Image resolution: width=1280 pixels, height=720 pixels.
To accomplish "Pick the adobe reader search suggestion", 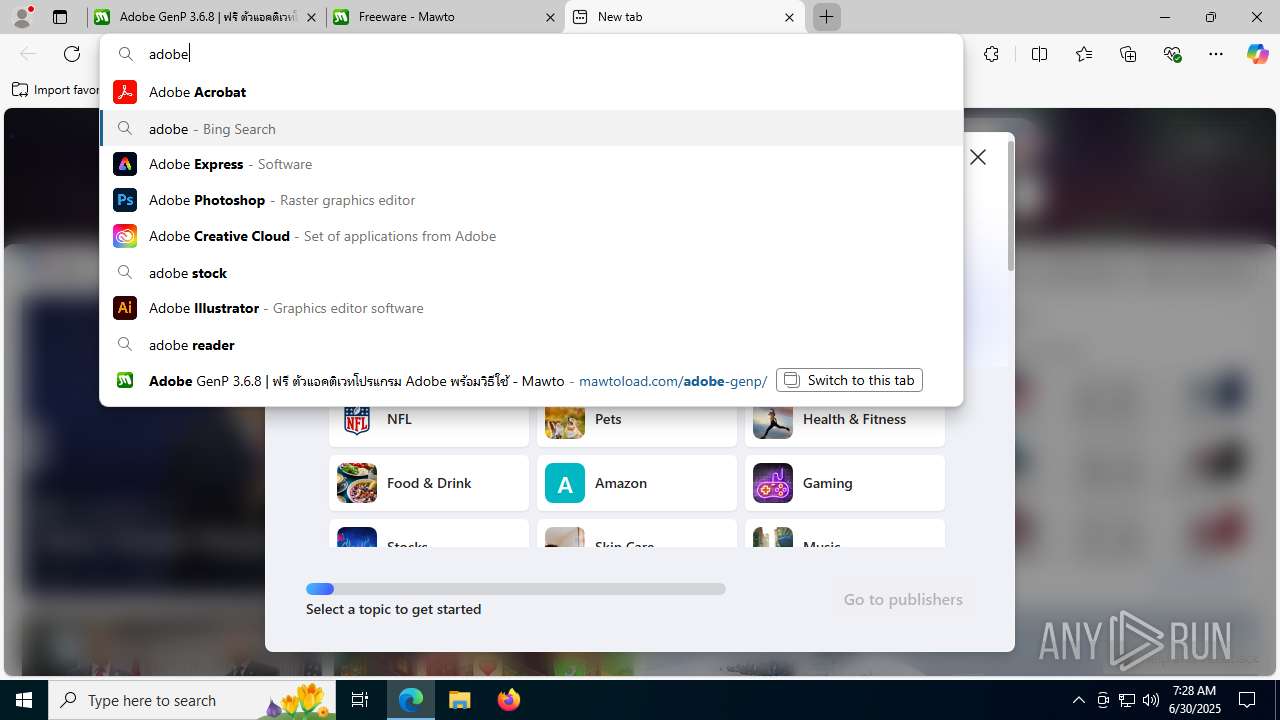I will tap(531, 344).
